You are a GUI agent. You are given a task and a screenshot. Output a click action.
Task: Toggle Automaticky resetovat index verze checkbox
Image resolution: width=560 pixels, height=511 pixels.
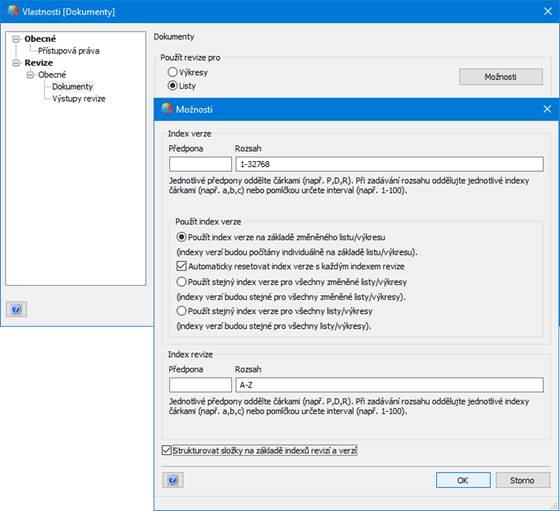(181, 266)
